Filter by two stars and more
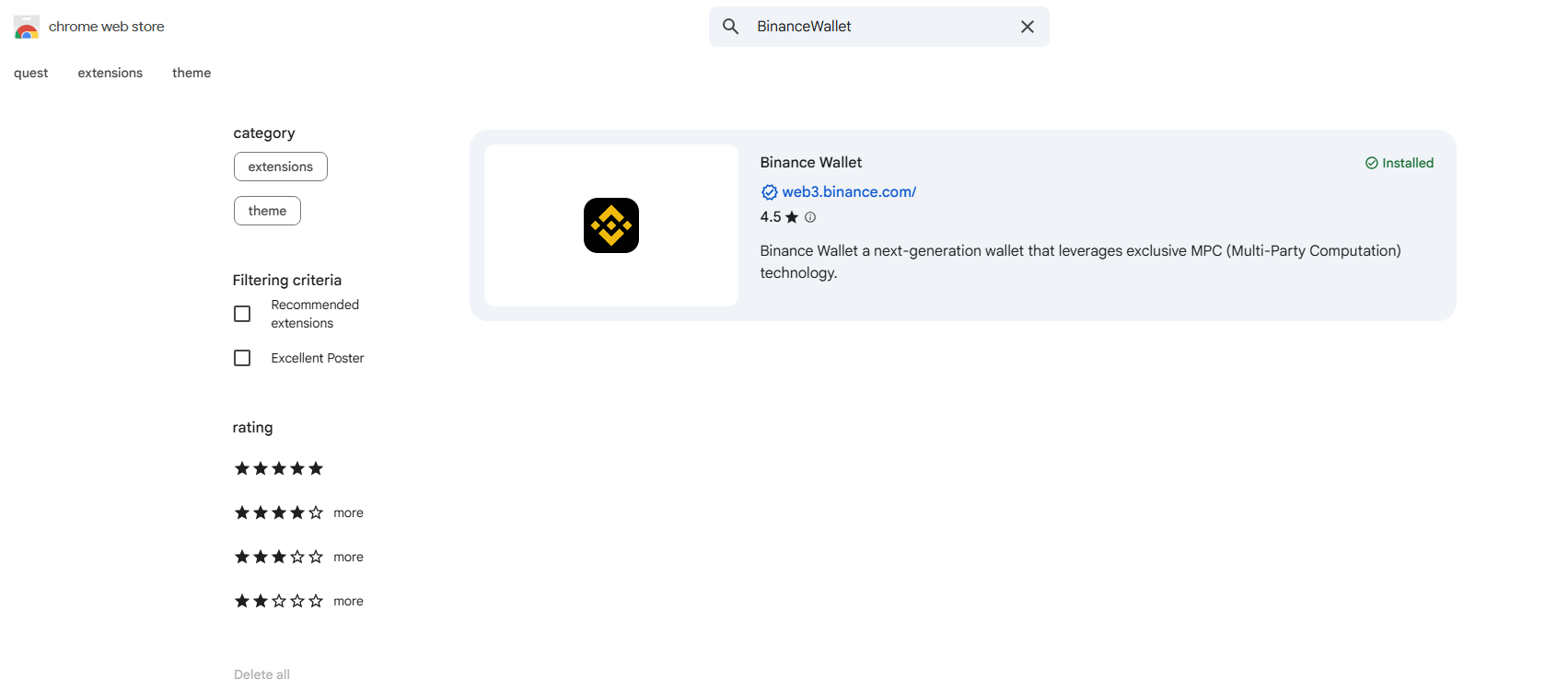Image resolution: width=1568 pixels, height=691 pixels. (x=298, y=601)
